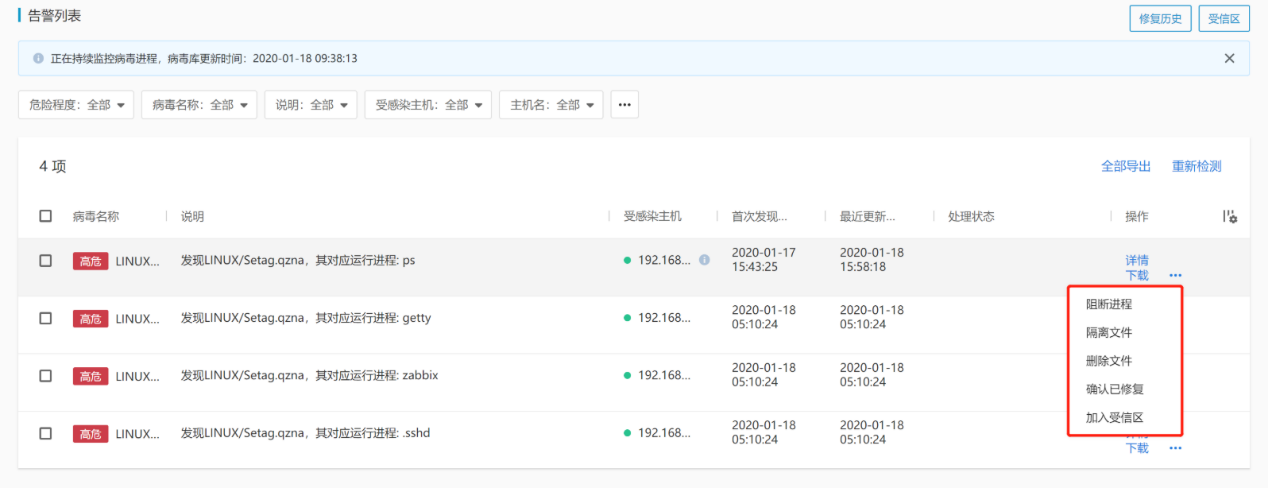The height and width of the screenshot is (488, 1268).
Task: Open 详情 link for the first alert
Action: click(1137, 260)
